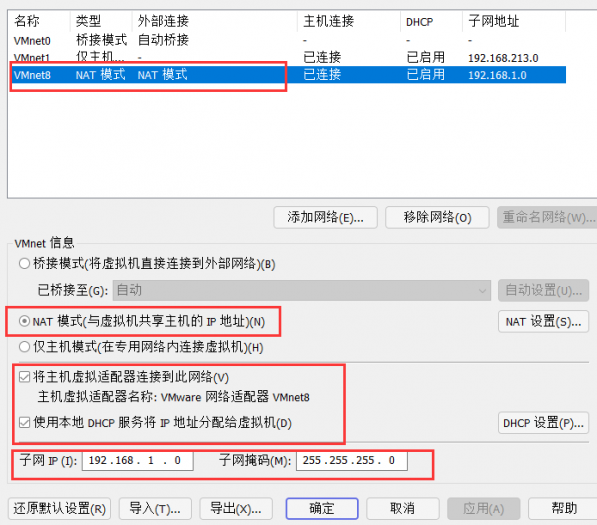The image size is (597, 525).
Task: Choose NAT 模式 radio button
Action: click(x=24, y=321)
